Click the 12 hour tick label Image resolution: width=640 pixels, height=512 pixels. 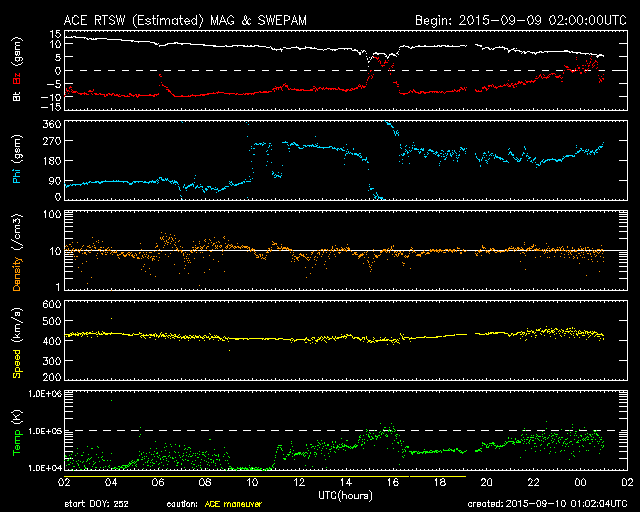298,481
